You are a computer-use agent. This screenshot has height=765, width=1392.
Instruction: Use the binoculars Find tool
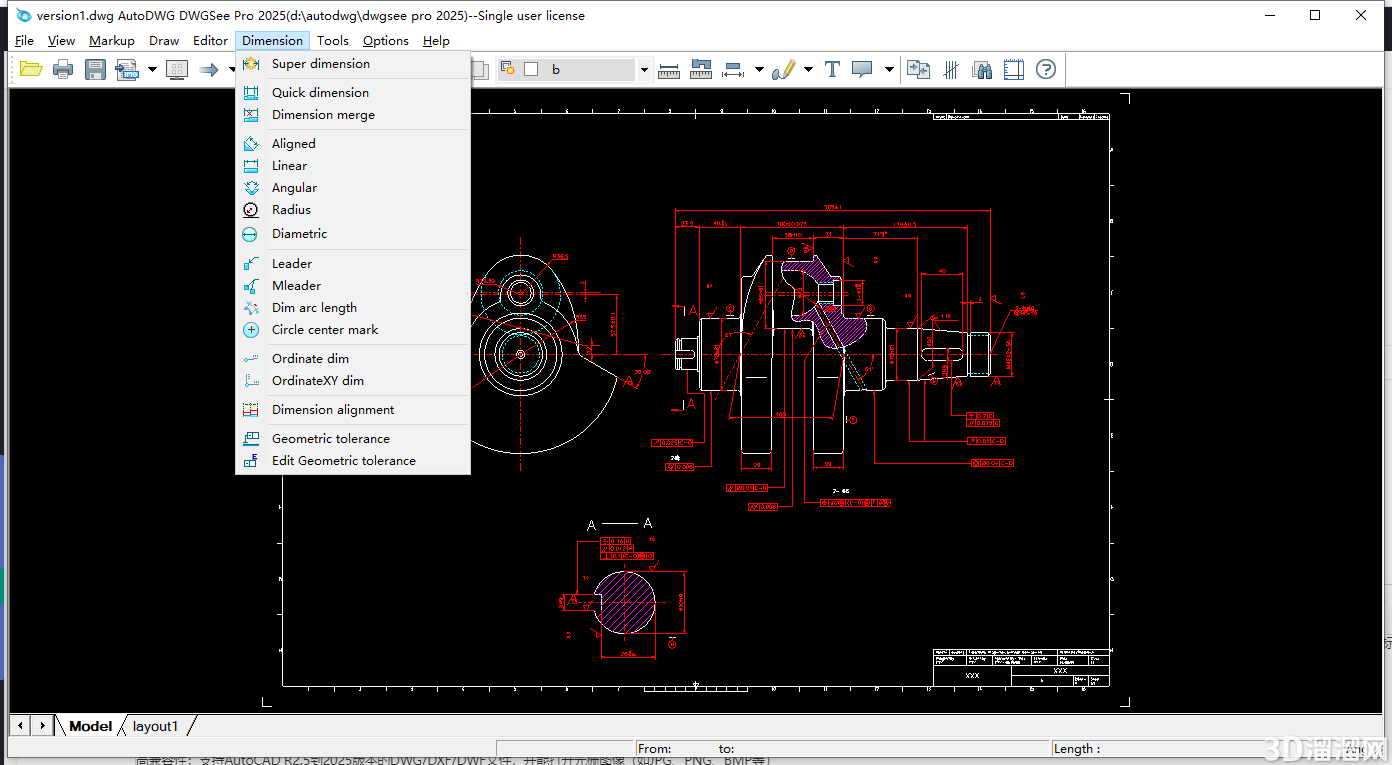point(983,69)
